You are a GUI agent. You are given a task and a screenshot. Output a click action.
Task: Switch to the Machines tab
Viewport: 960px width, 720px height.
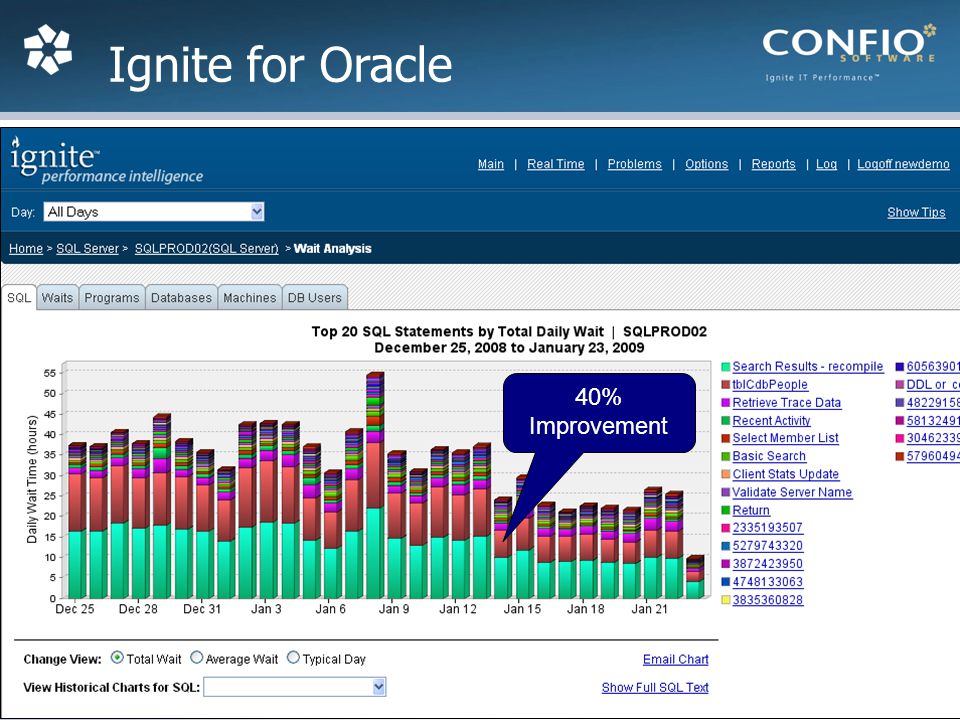point(250,298)
